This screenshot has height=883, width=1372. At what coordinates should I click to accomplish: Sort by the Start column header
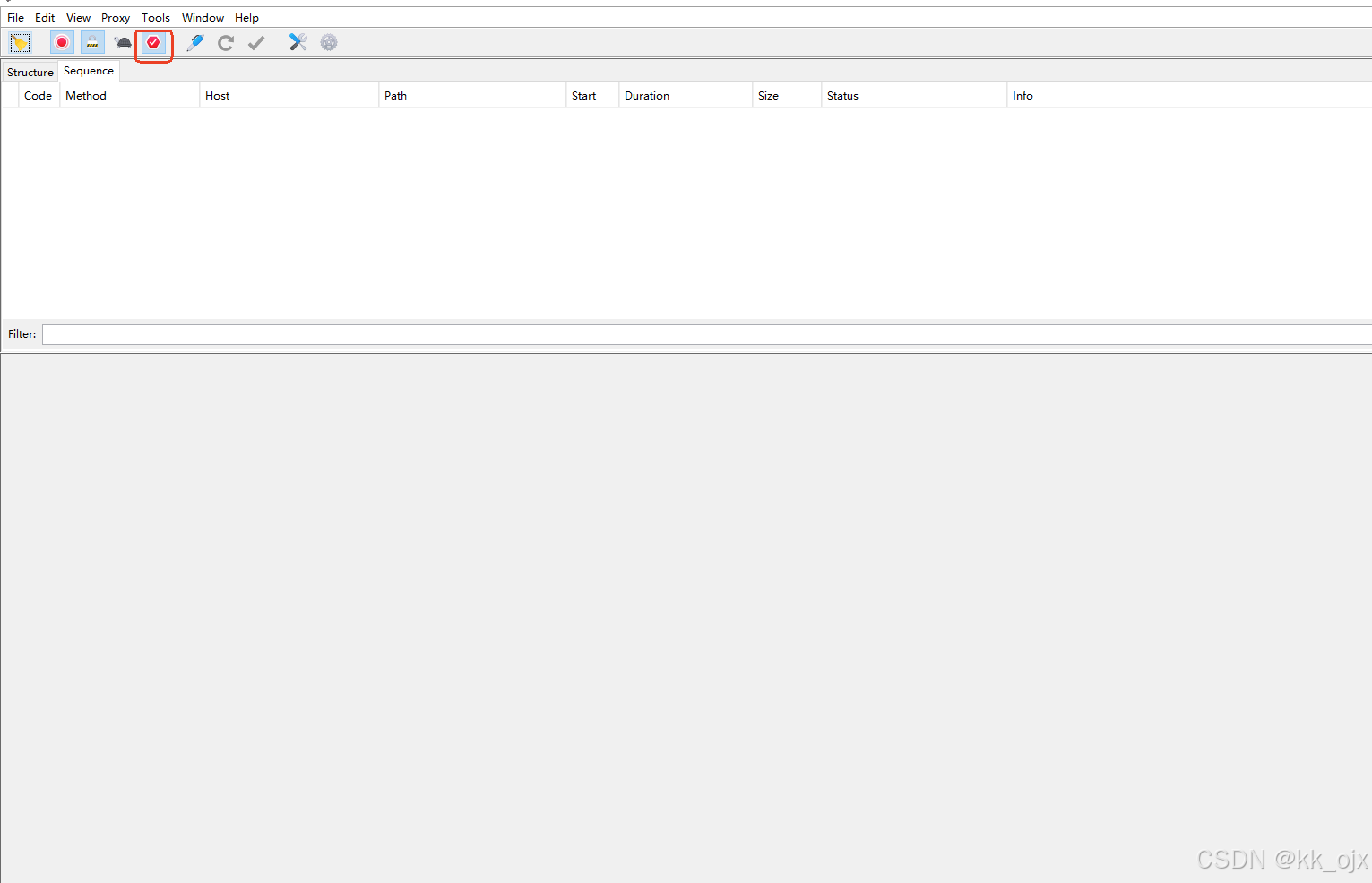pyautogui.click(x=592, y=95)
